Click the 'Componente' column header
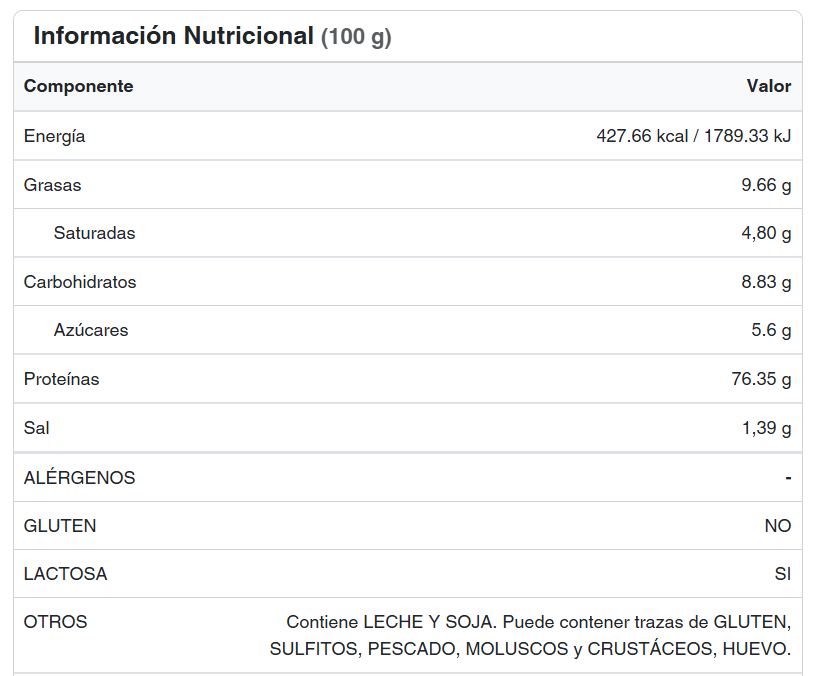The width and height of the screenshot is (813, 676). tap(78, 86)
